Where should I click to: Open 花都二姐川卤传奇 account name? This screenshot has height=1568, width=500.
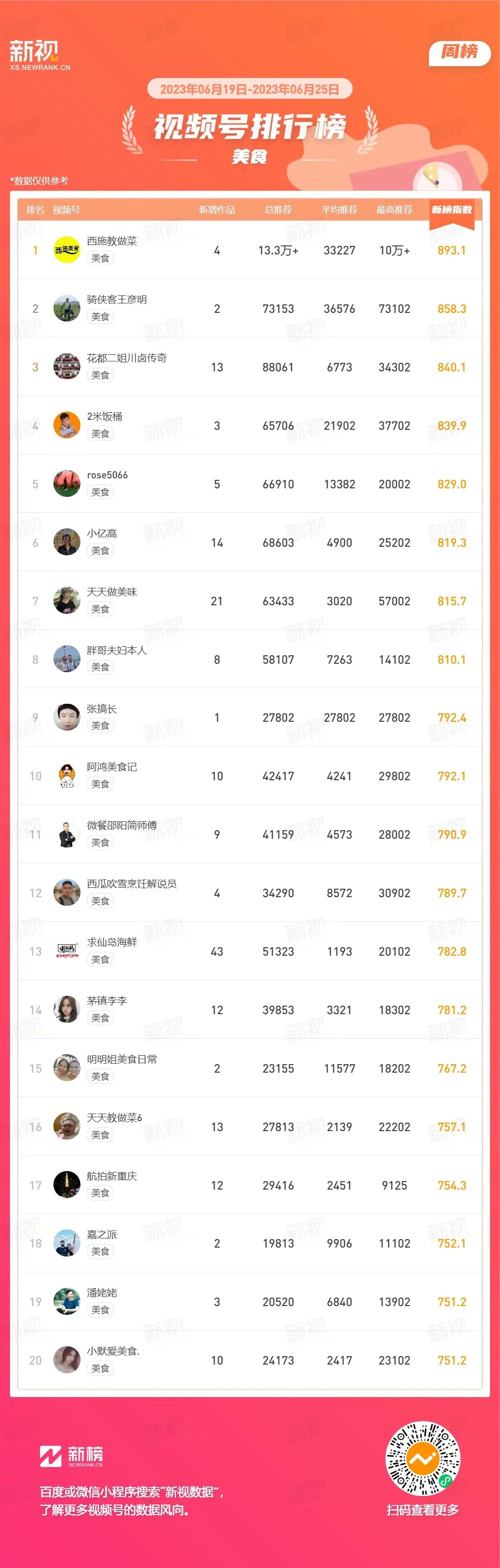[126, 358]
